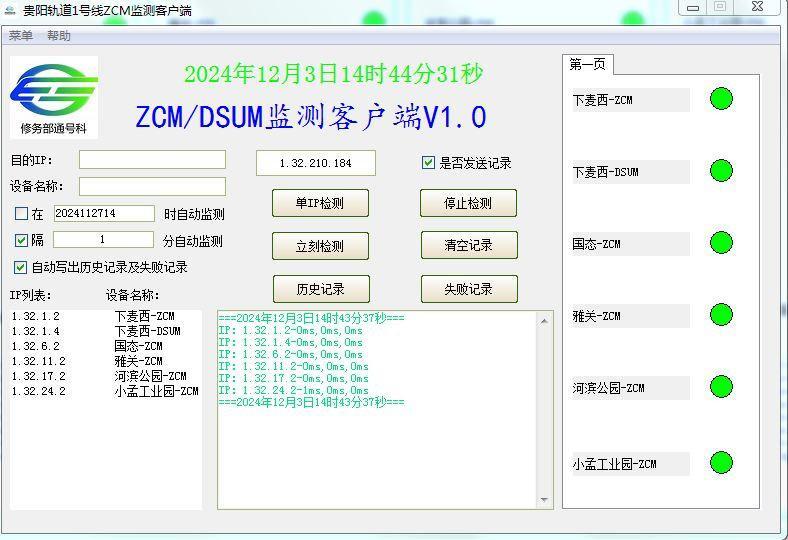Open the 帮助 menu

59,36
